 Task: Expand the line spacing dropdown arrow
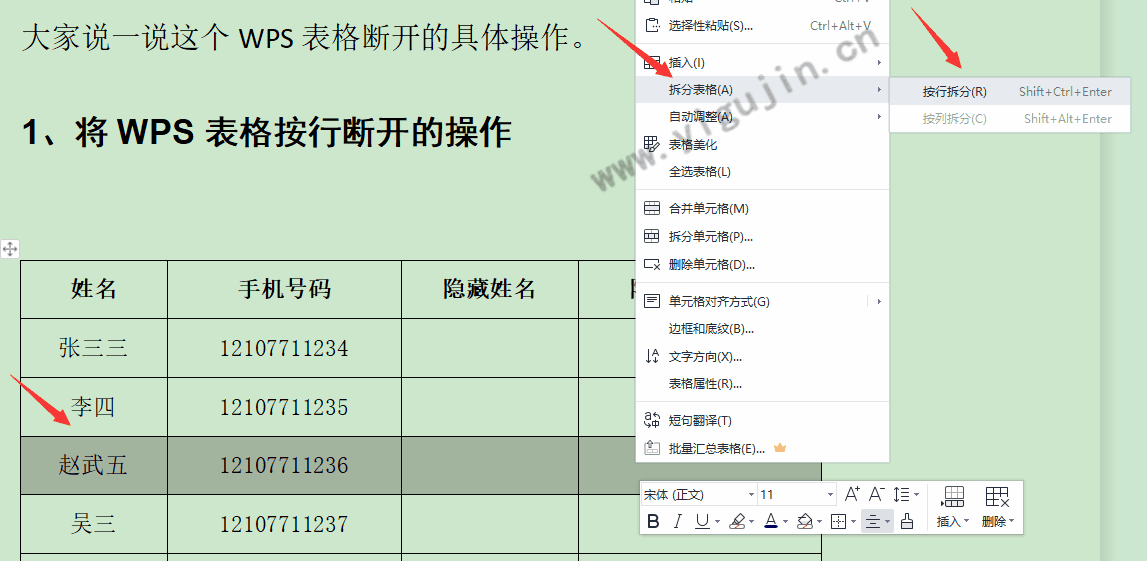[x=917, y=496]
